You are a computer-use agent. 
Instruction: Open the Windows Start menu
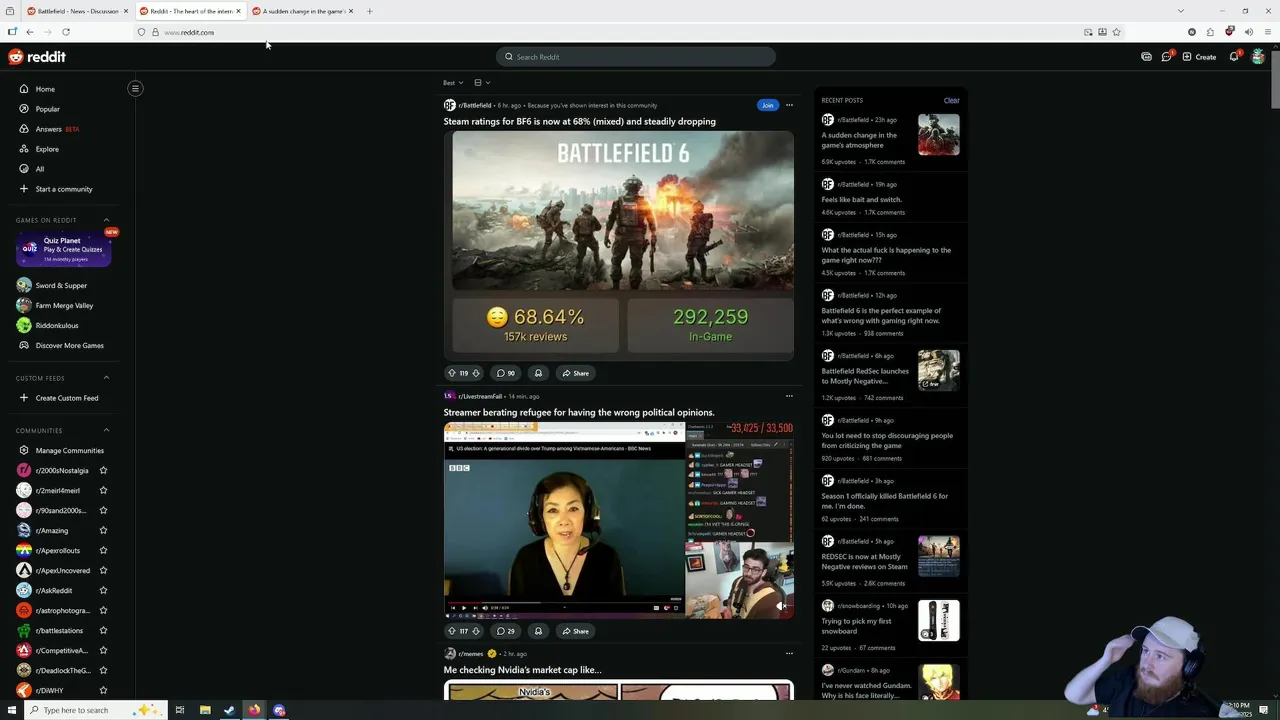point(10,710)
